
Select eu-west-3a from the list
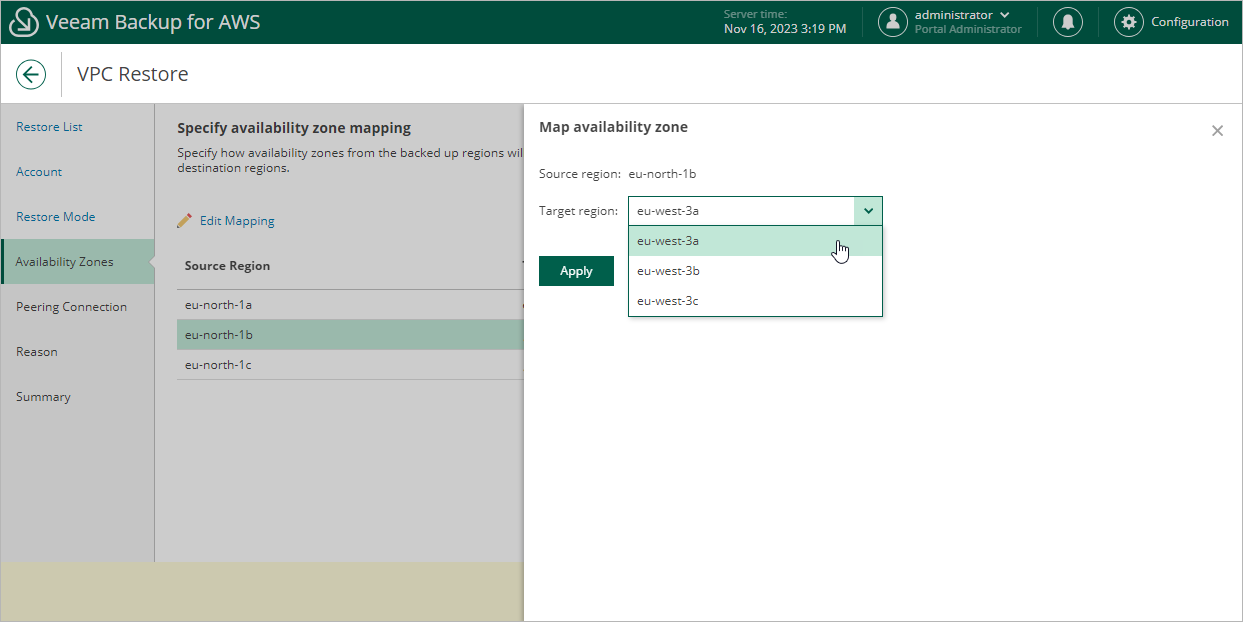pyautogui.click(x=755, y=241)
